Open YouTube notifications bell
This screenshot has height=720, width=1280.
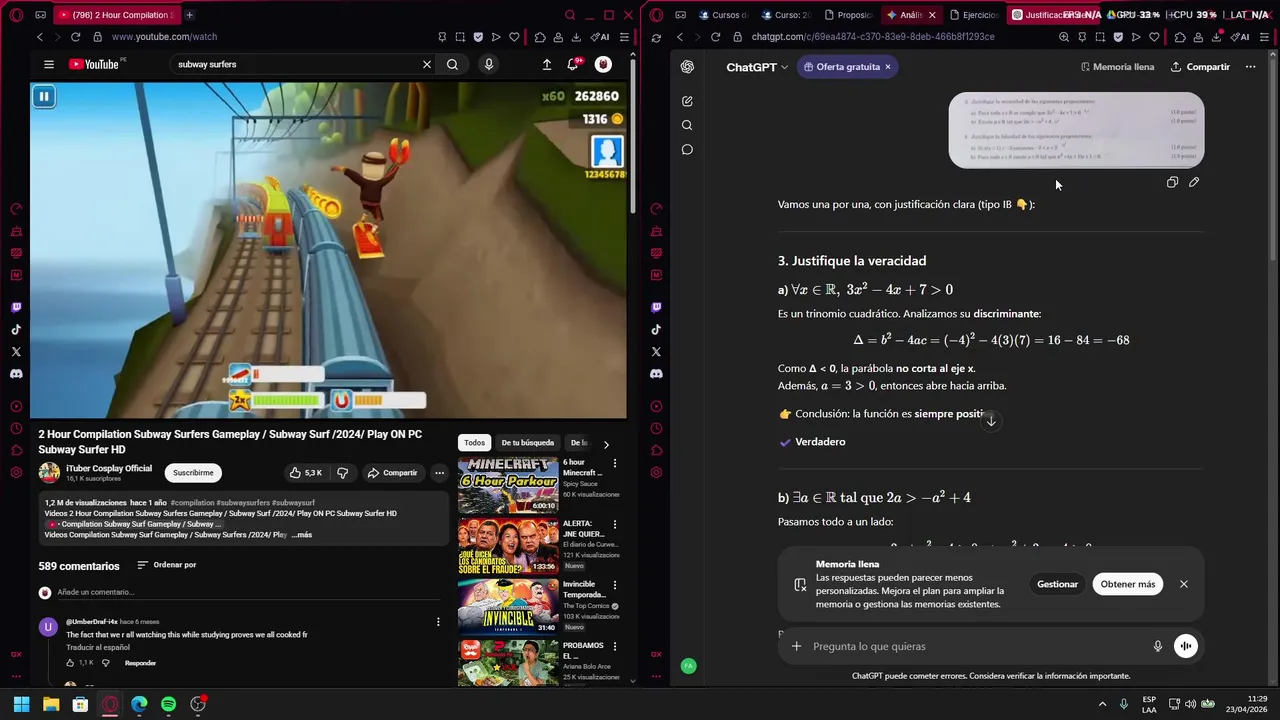point(574,64)
